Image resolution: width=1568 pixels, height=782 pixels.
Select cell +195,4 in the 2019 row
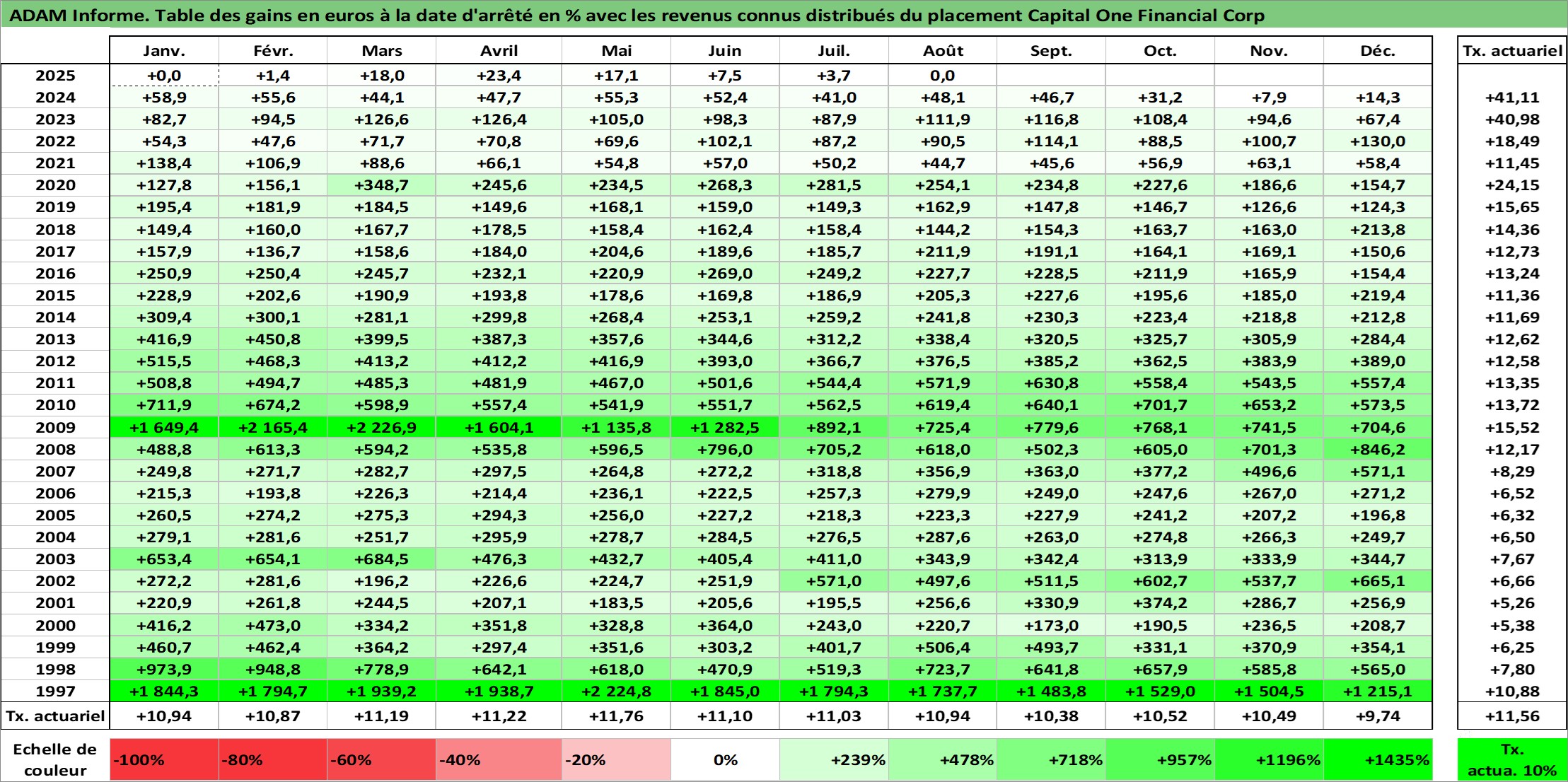pos(164,207)
